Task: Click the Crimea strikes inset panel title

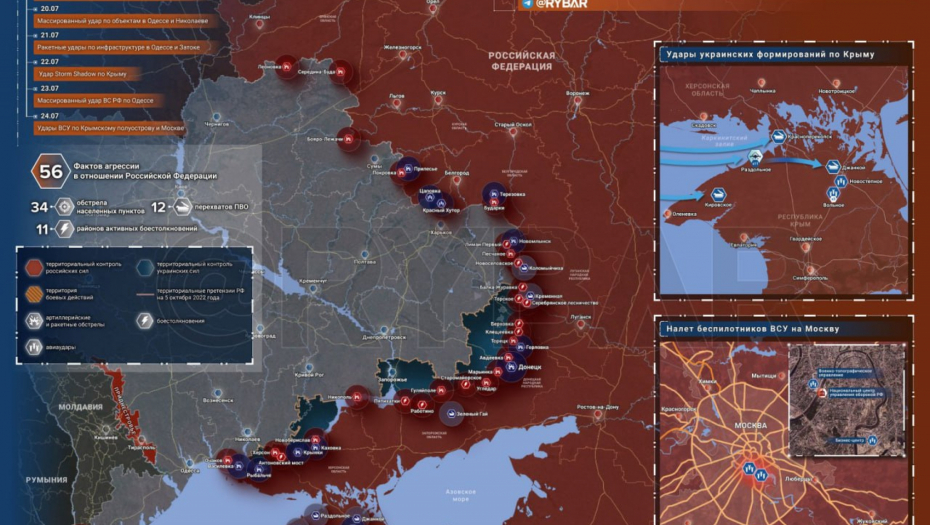Action: click(767, 54)
